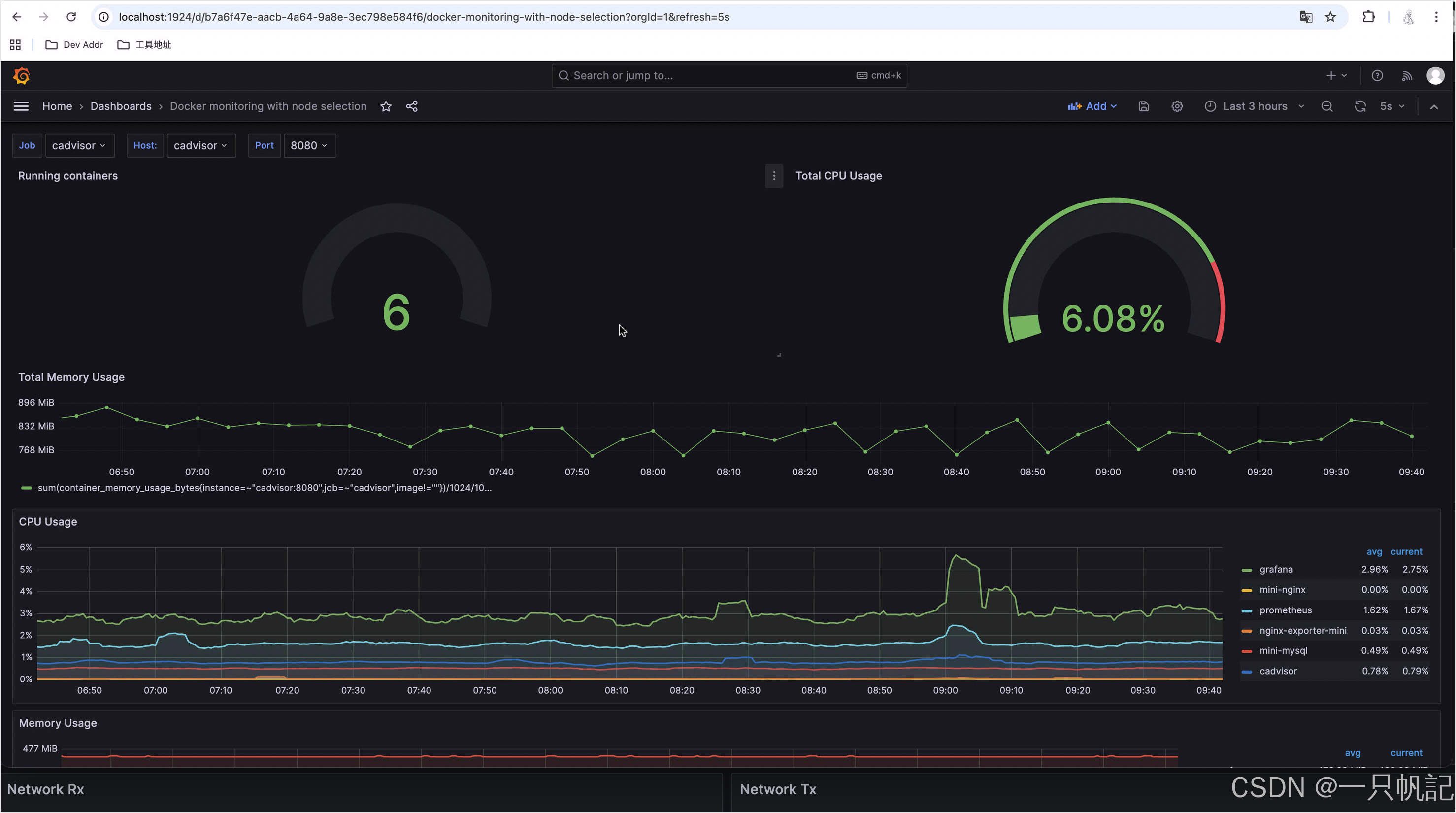The width and height of the screenshot is (1456, 813).
Task: Expand the Port 8080 dropdown
Action: (309, 145)
